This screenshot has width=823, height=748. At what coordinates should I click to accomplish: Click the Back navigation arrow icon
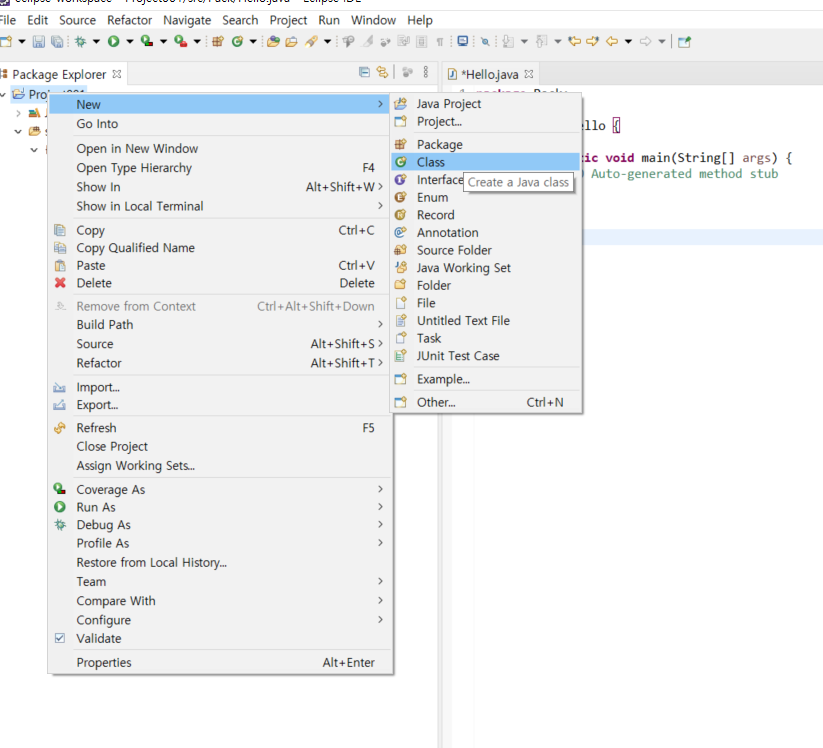point(611,41)
